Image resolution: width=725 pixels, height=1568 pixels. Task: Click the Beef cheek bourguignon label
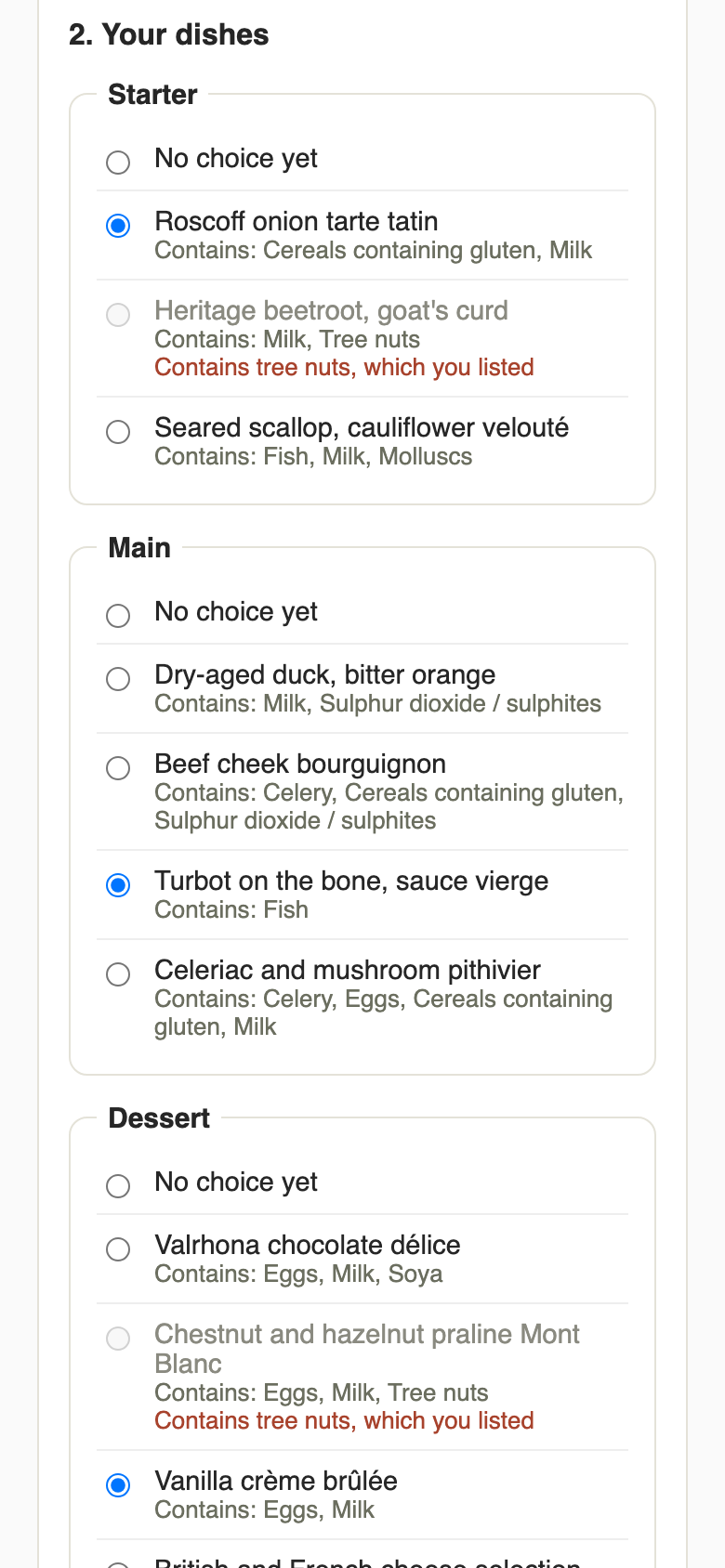(300, 764)
